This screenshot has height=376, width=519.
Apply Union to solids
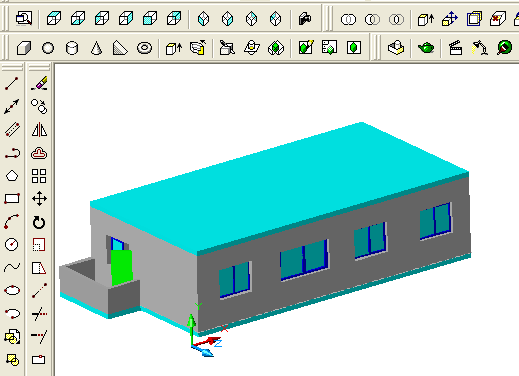coord(348,19)
